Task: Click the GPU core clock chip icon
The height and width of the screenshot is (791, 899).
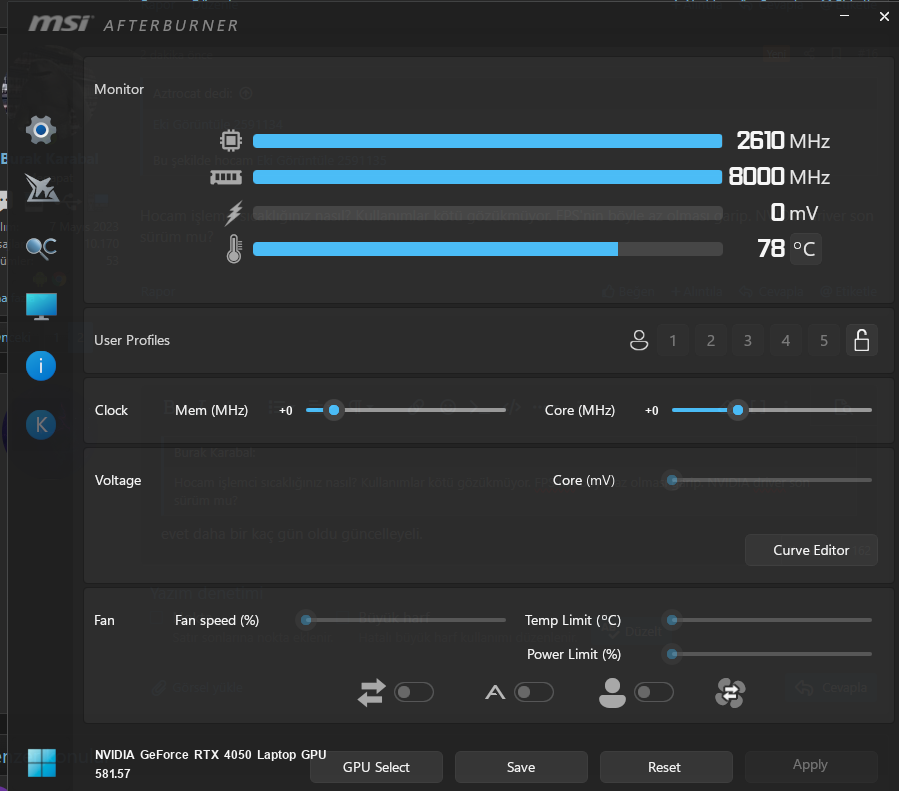Action: point(230,140)
